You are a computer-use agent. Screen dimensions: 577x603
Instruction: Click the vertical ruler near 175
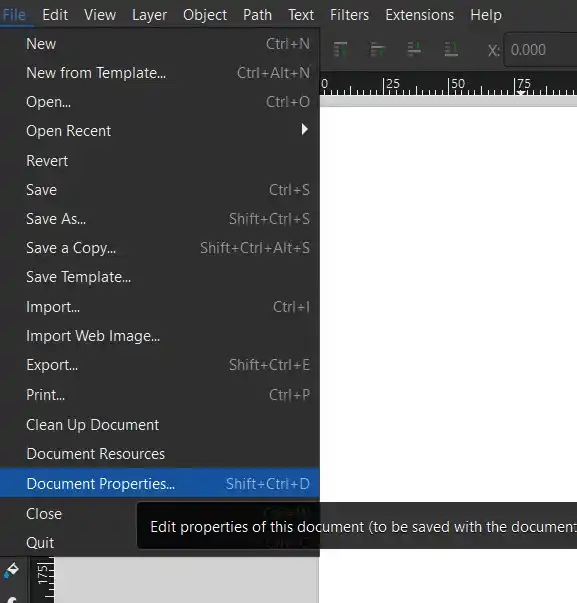click(x=43, y=575)
